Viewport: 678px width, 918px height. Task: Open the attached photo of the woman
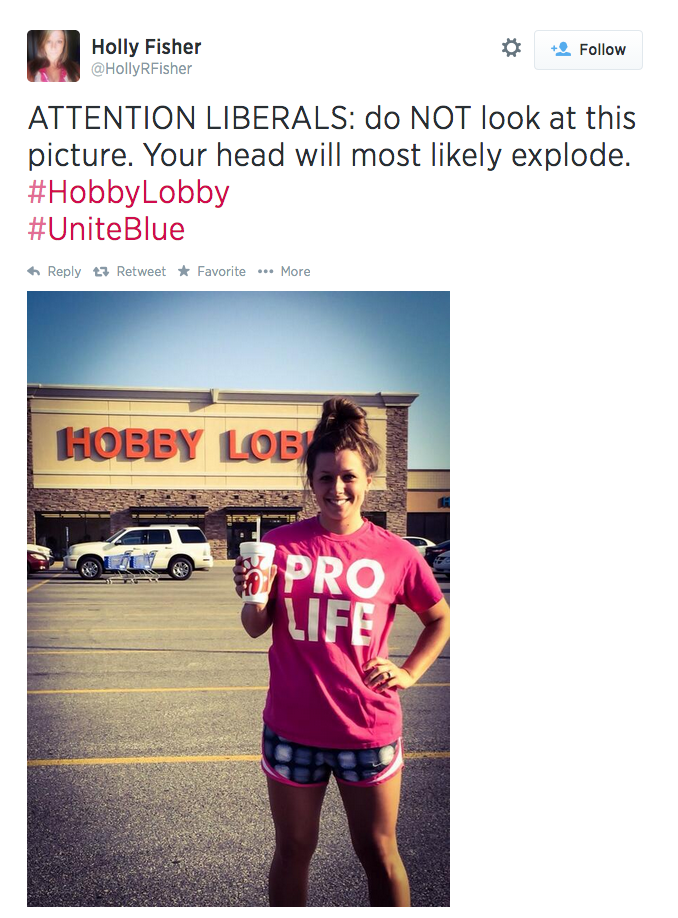point(238,598)
